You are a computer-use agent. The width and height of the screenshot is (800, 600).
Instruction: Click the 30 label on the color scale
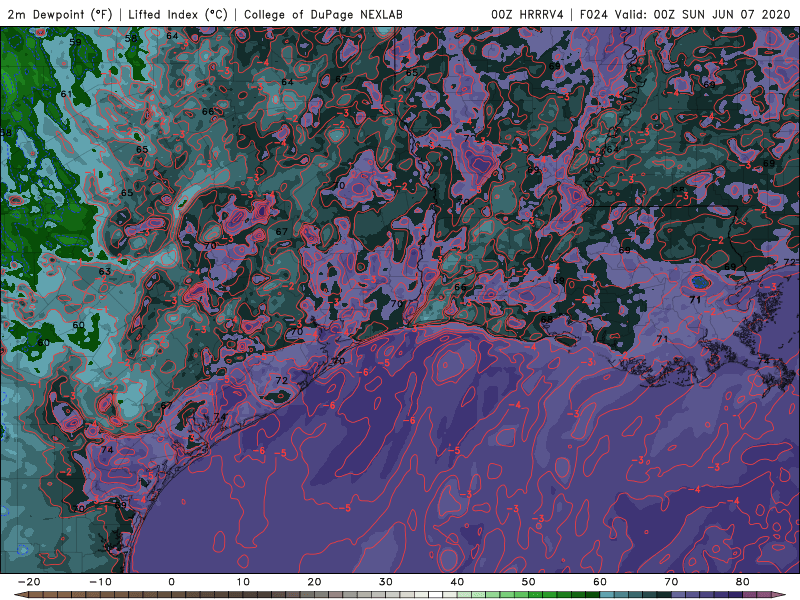pyautogui.click(x=386, y=582)
